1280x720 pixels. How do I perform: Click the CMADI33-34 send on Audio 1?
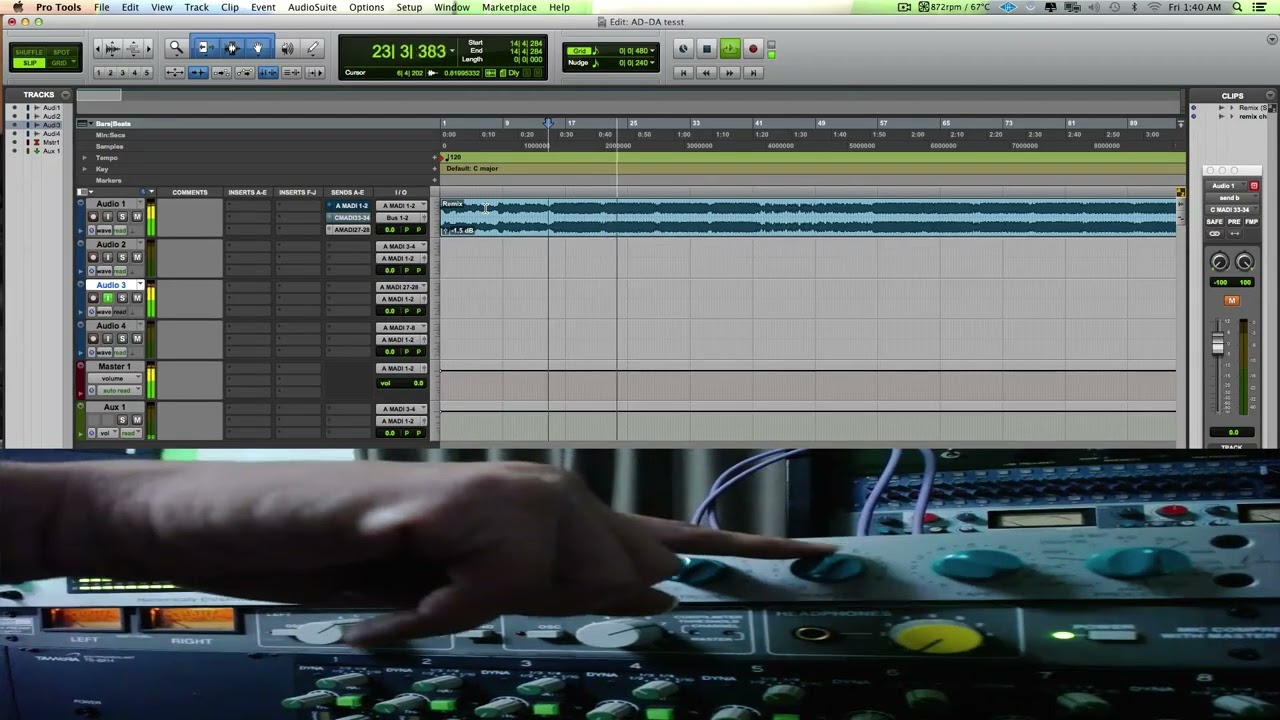tap(348, 217)
